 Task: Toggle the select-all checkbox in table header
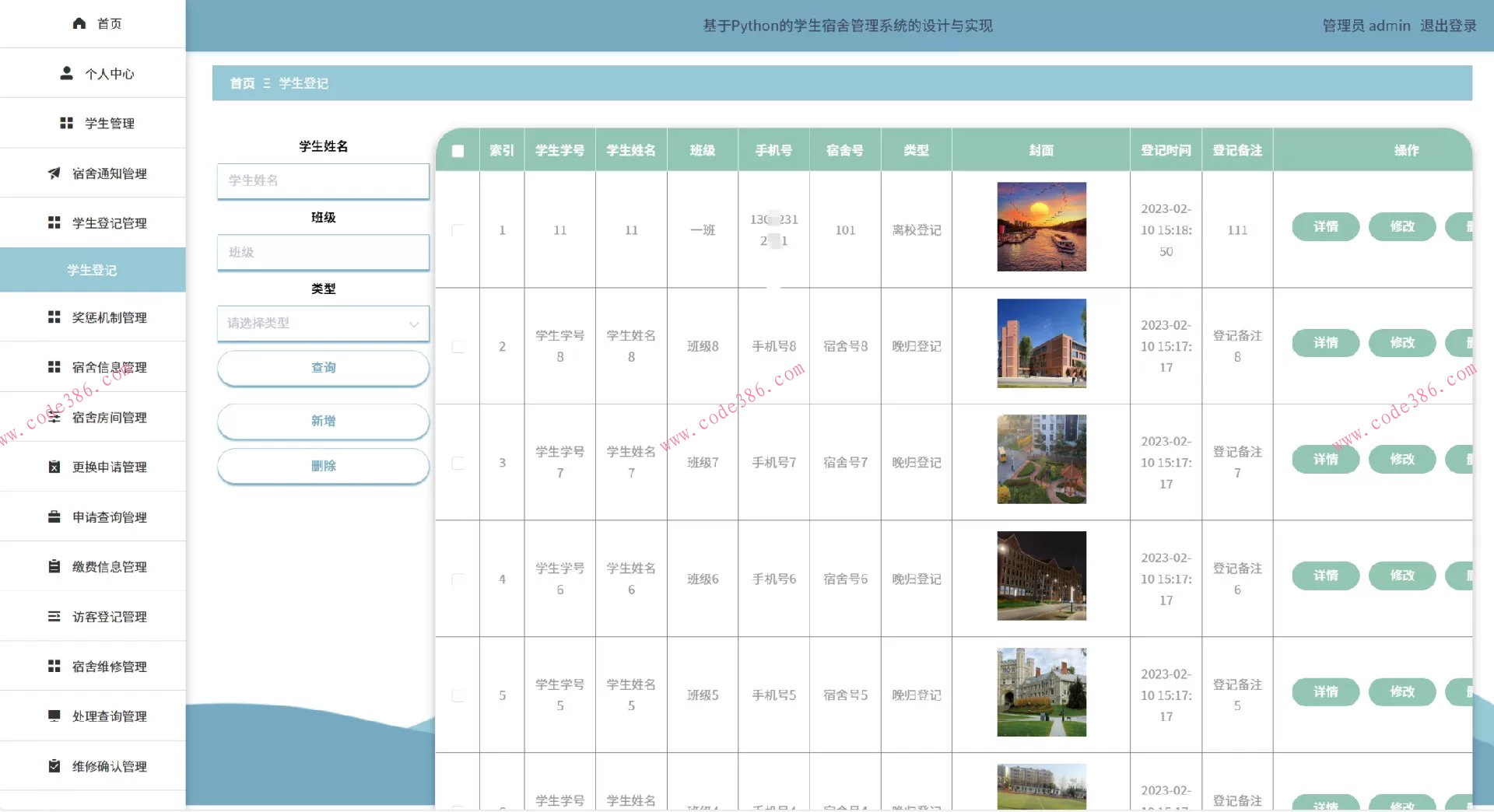point(458,151)
